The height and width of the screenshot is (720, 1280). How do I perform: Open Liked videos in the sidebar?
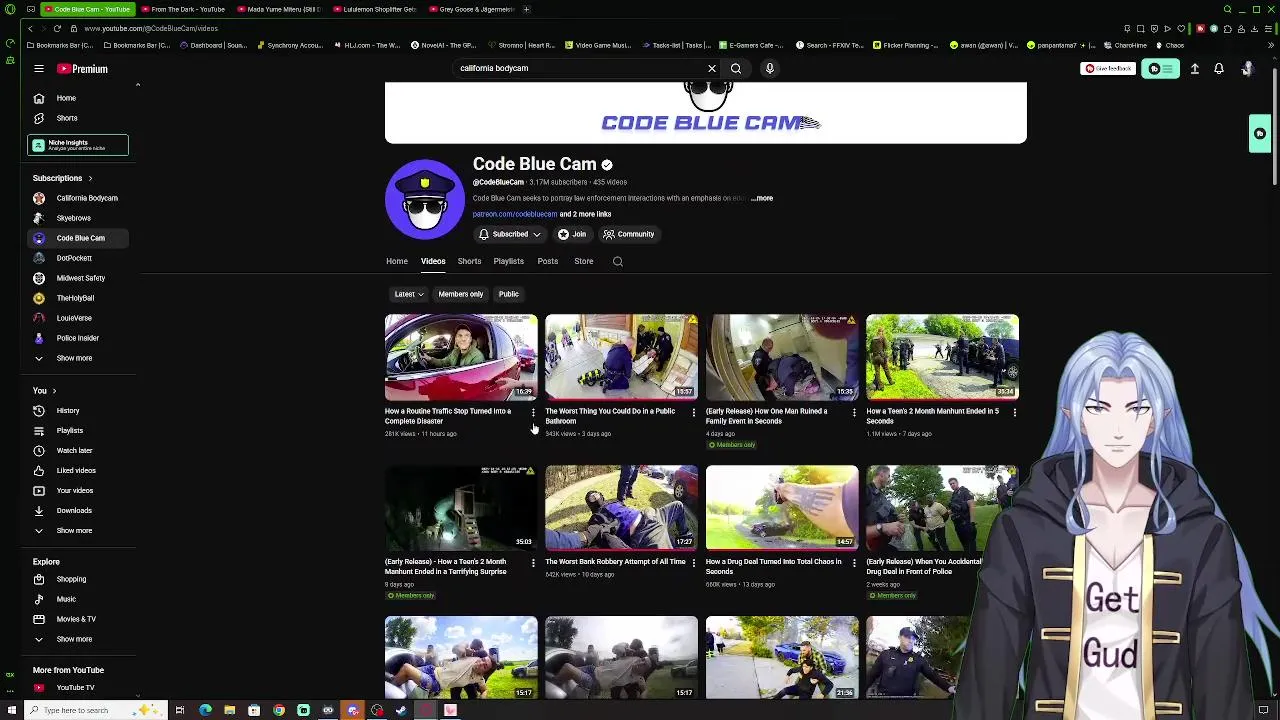tap(78, 471)
